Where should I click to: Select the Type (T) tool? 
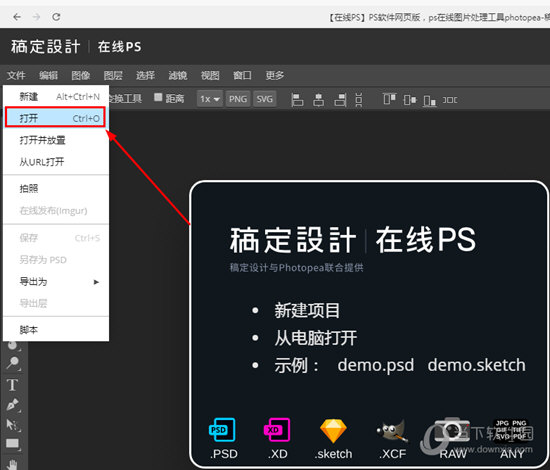12,385
